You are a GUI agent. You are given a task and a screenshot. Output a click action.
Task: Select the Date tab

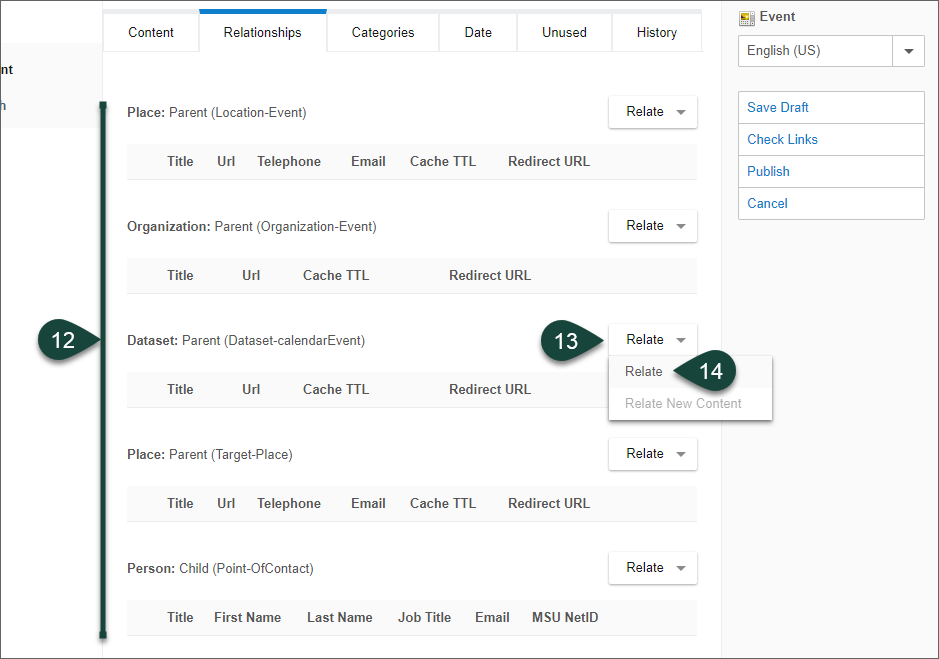point(478,32)
